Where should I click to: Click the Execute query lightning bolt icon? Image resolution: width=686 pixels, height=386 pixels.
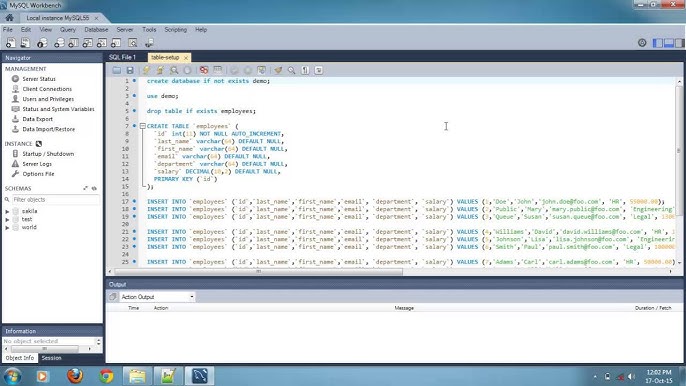[146, 70]
